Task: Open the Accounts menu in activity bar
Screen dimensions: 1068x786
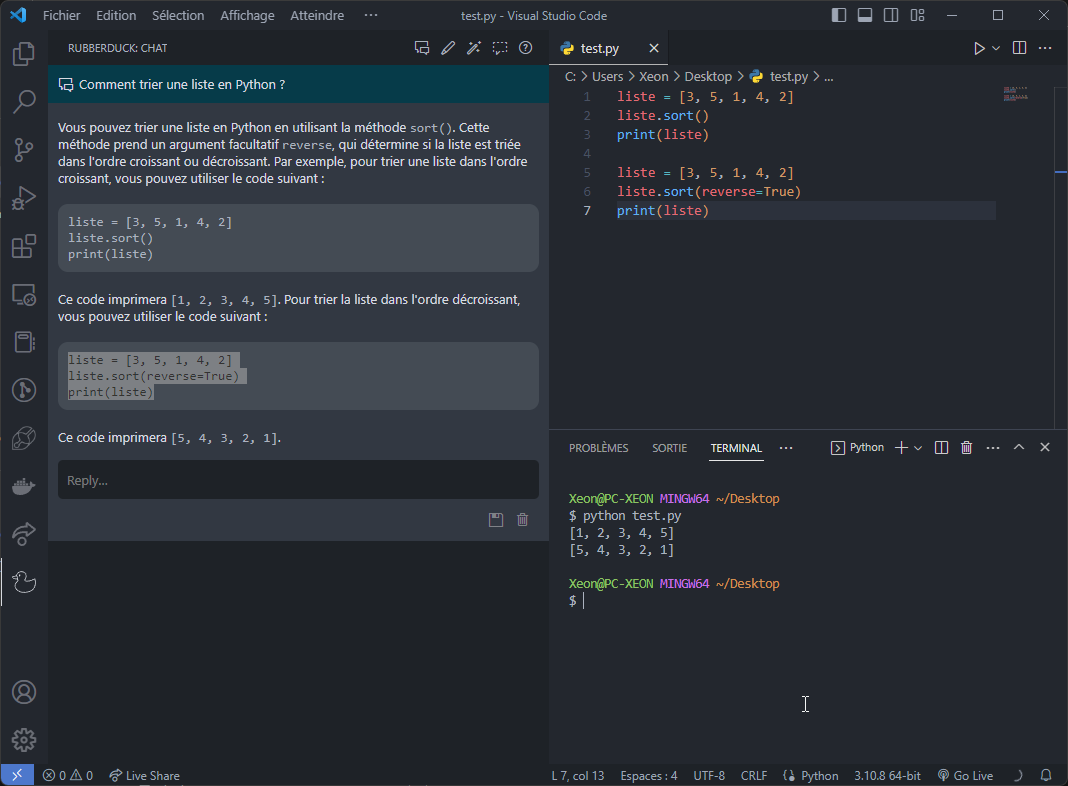Action: [x=24, y=692]
